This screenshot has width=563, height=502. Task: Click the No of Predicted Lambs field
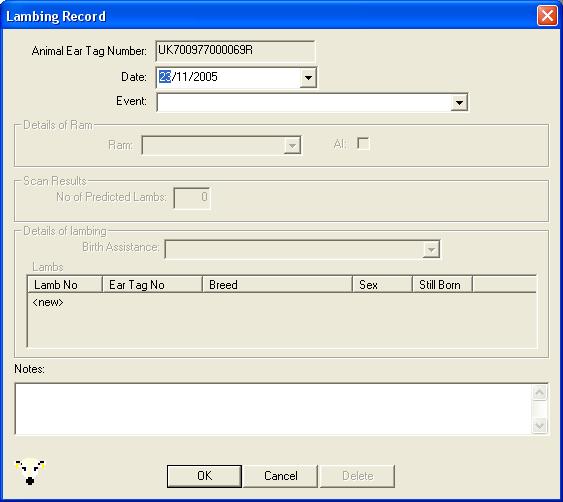coord(192,197)
